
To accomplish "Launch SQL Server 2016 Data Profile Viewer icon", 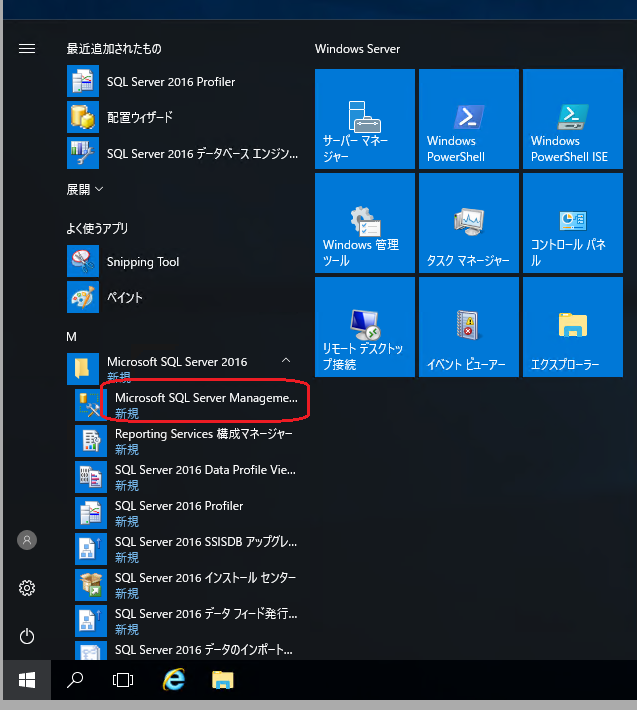I will pos(91,477).
